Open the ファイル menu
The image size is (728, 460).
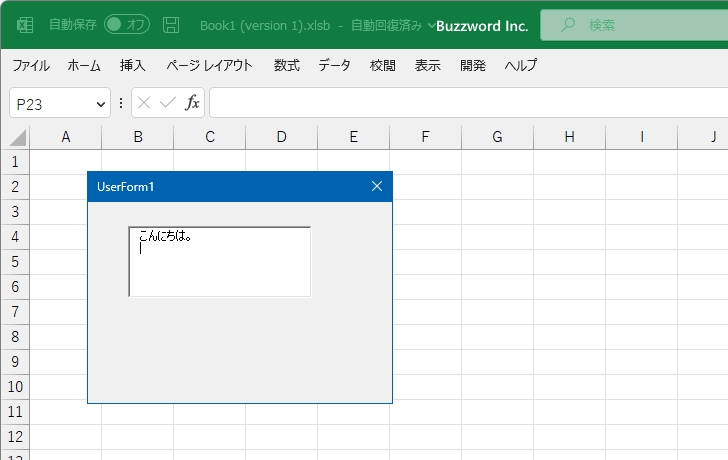[31, 65]
